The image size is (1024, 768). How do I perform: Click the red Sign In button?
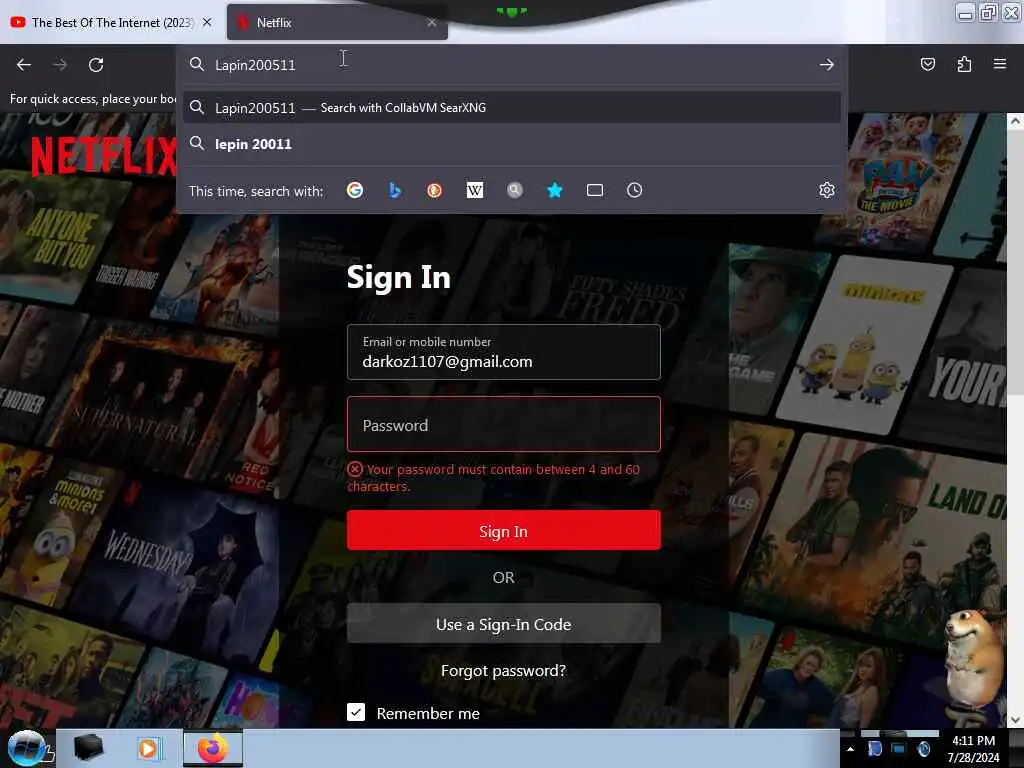504,530
